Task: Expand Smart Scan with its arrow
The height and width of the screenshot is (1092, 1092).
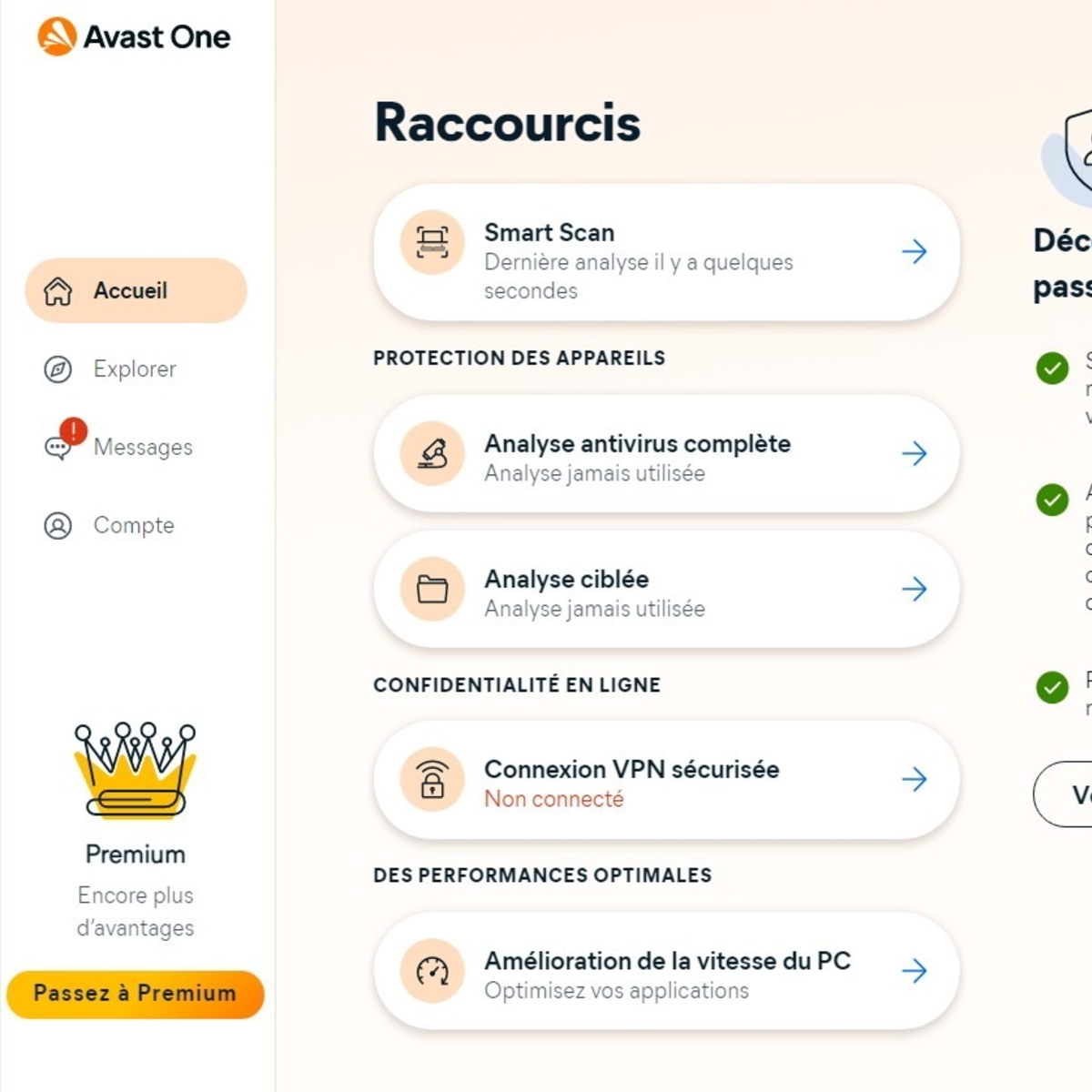Action: click(x=914, y=252)
